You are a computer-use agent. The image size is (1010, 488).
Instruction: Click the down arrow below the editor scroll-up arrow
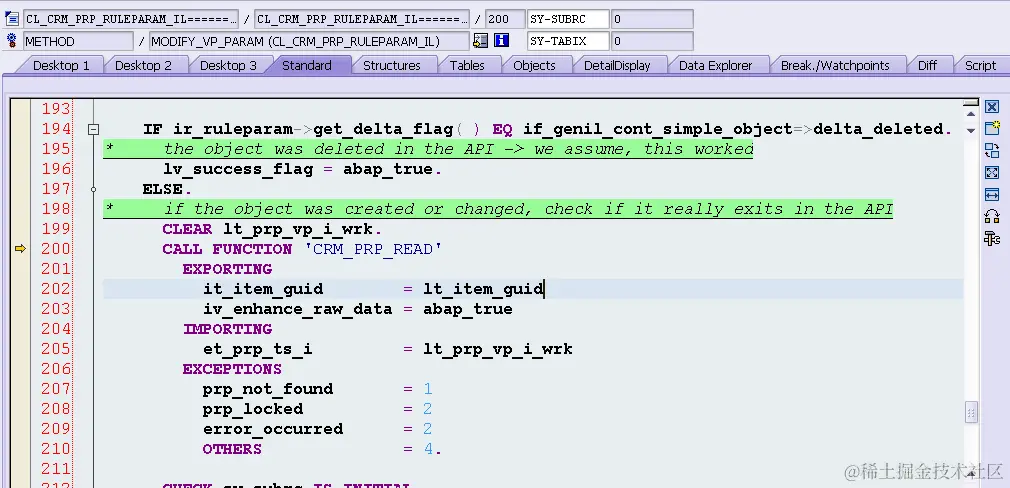pyautogui.click(x=971, y=130)
